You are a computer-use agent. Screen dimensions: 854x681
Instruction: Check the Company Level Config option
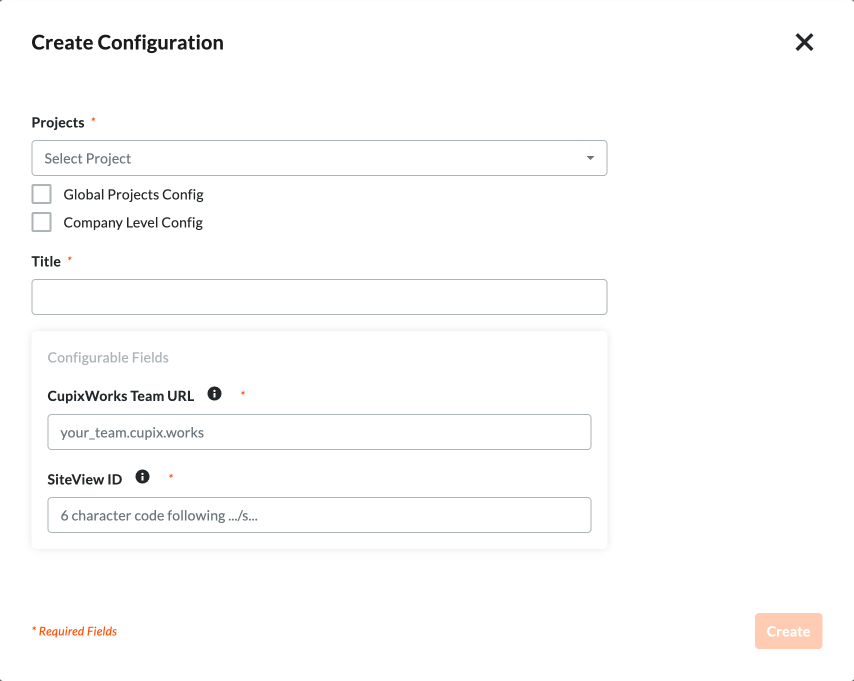click(41, 222)
